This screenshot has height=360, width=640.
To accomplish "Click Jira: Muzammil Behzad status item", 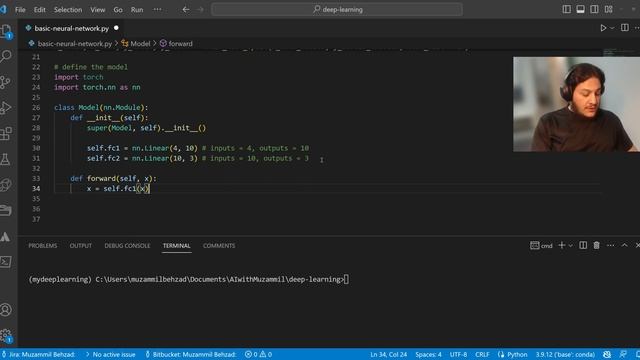I will [39, 354].
